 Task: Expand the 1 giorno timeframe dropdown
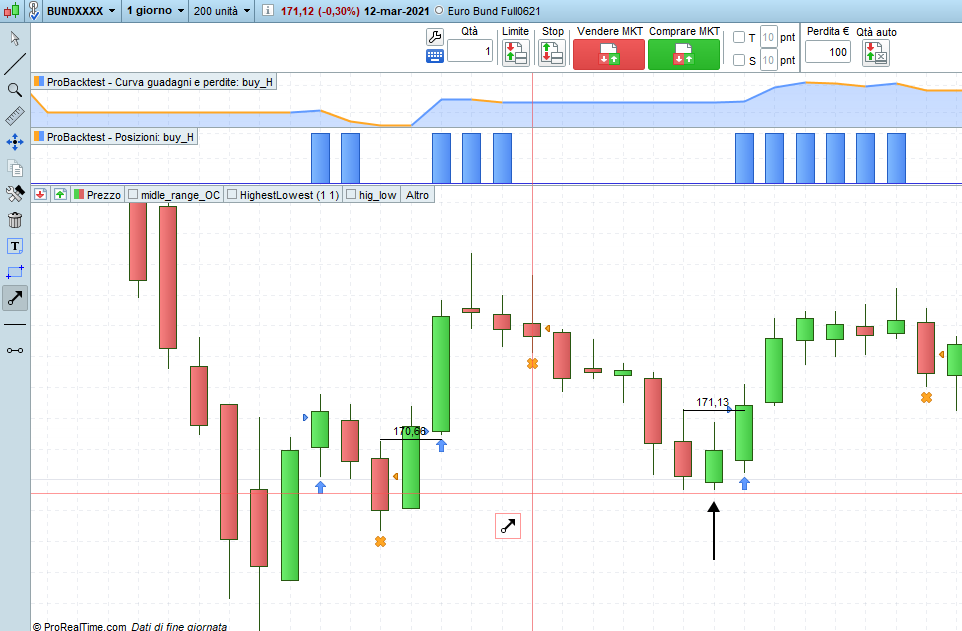coord(155,10)
